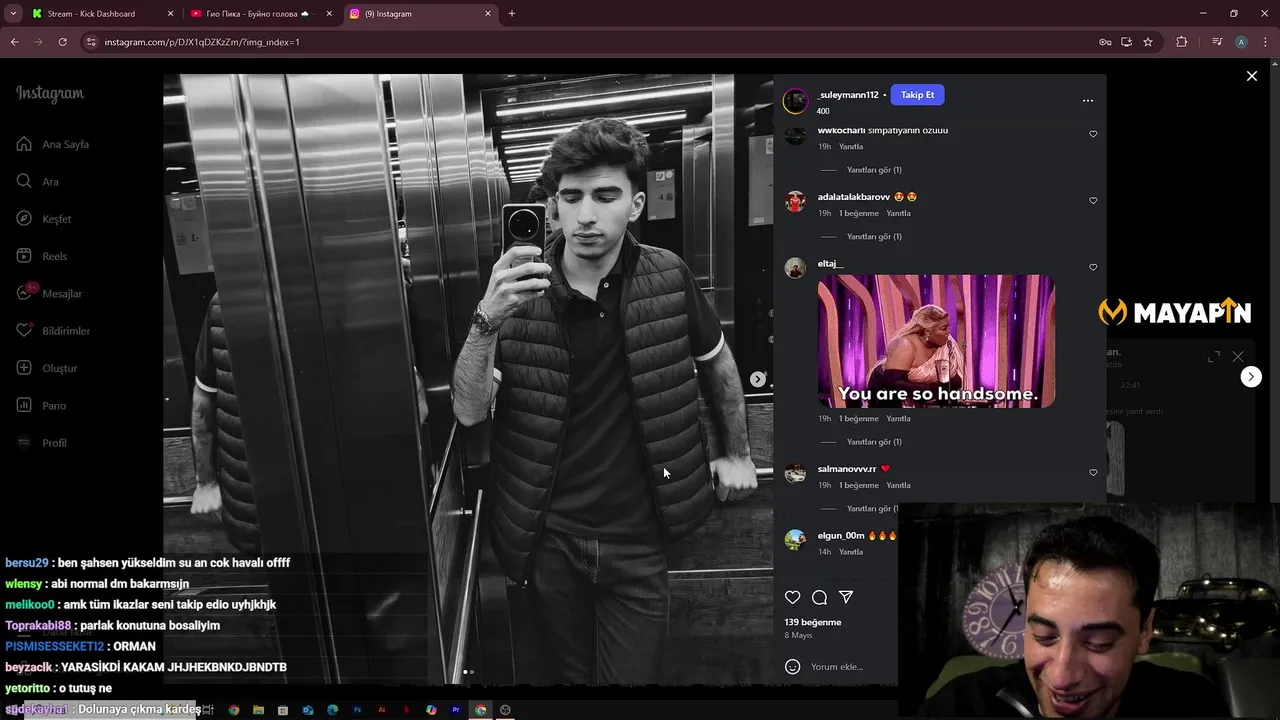Expand replies under wwkocharli's comment
Image resolution: width=1280 pixels, height=720 pixels.
click(x=874, y=170)
